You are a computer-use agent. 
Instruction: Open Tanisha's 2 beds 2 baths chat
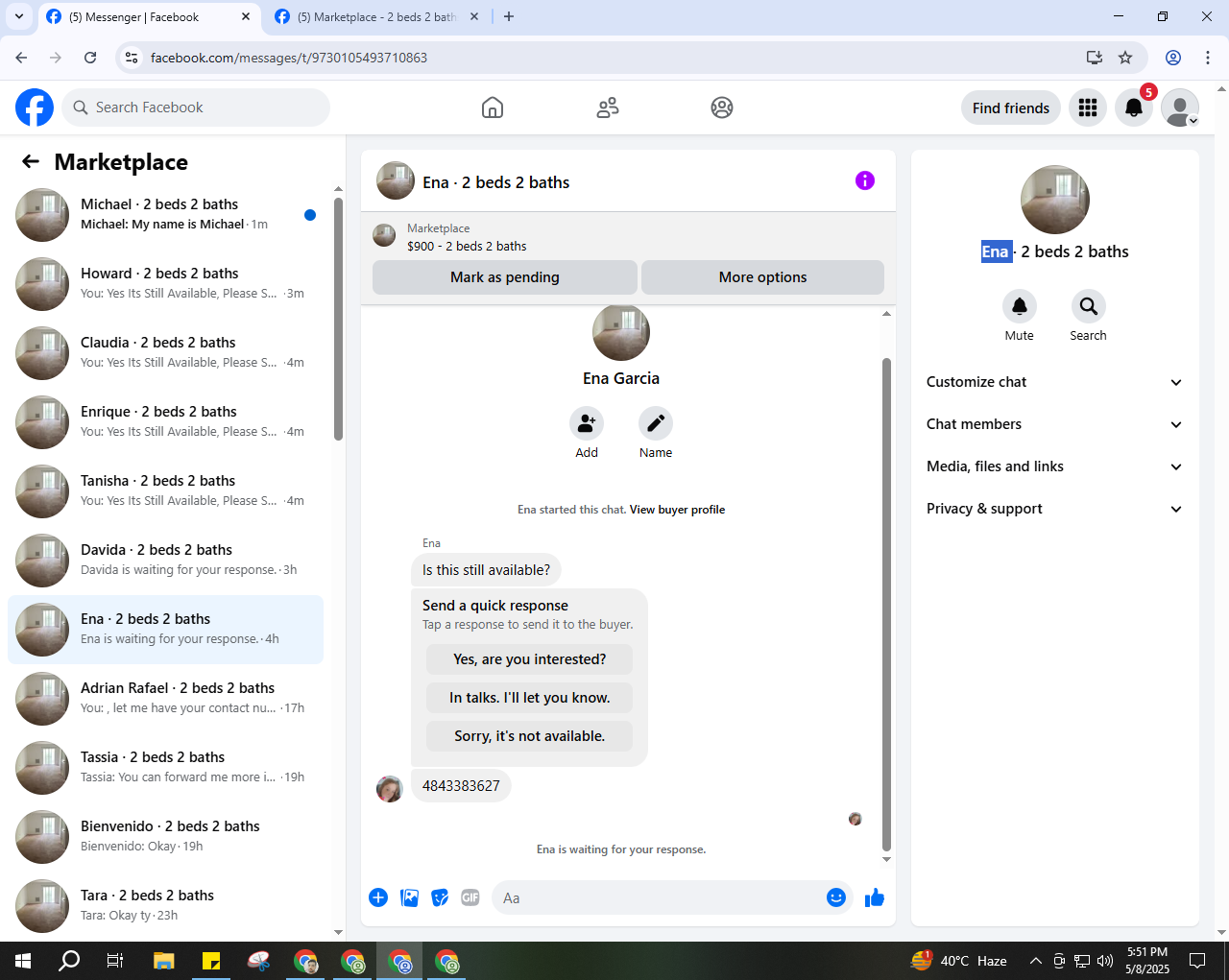click(x=165, y=491)
